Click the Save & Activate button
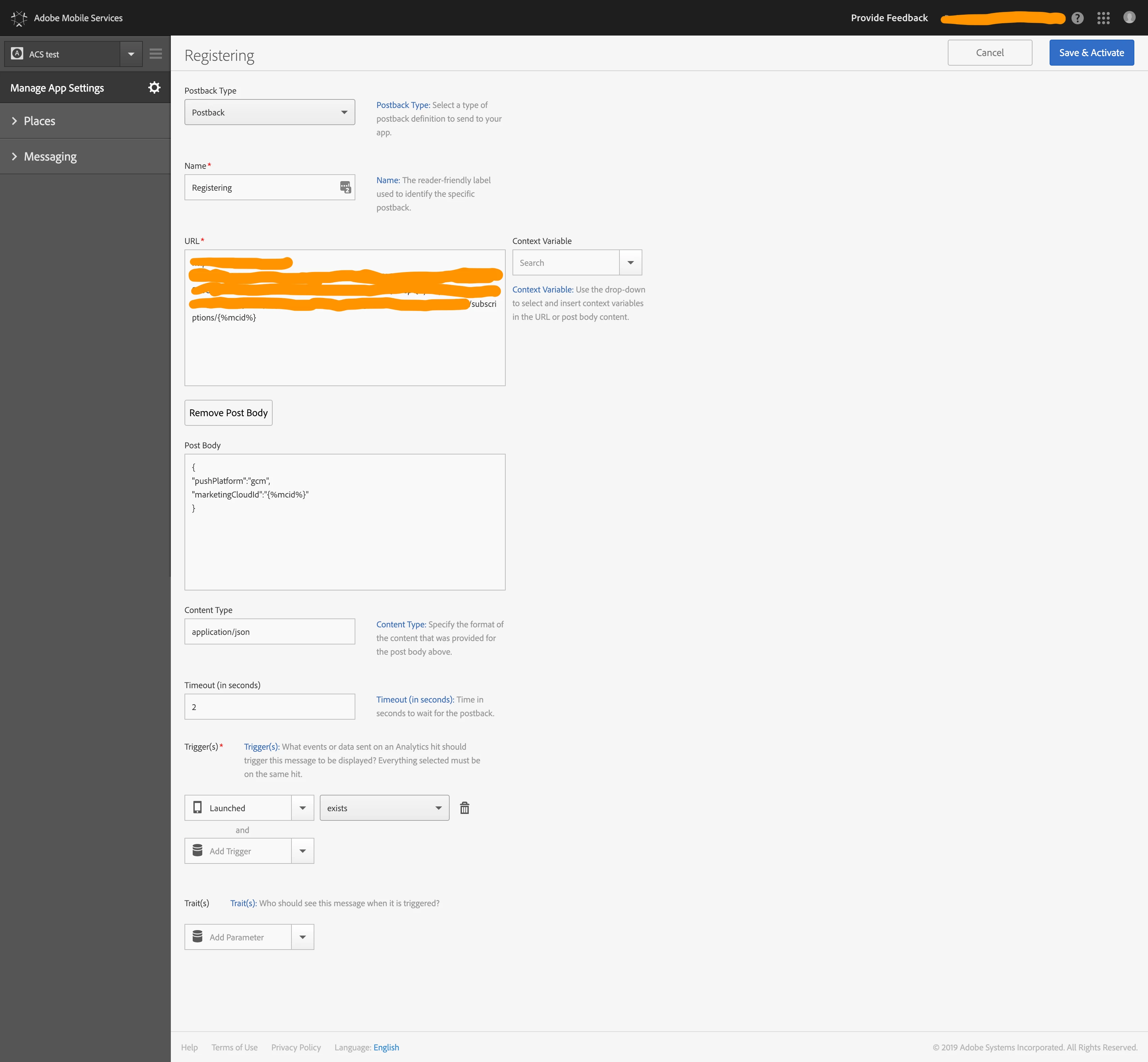This screenshot has width=1148, height=1062. (1091, 52)
